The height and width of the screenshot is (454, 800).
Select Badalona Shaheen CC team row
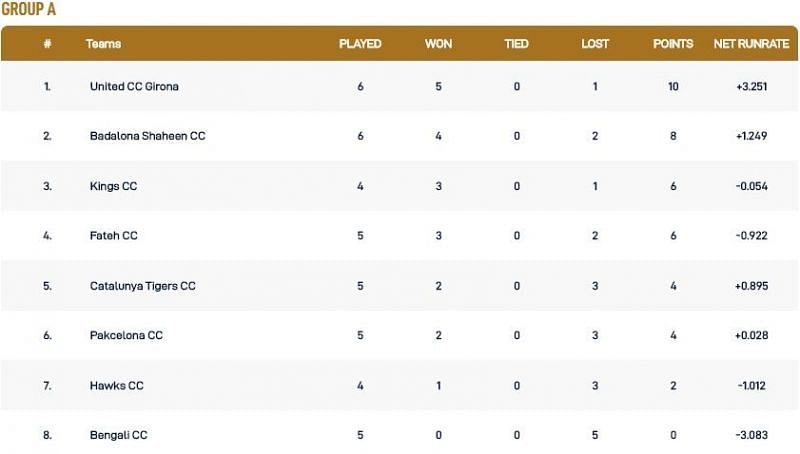tap(147, 136)
